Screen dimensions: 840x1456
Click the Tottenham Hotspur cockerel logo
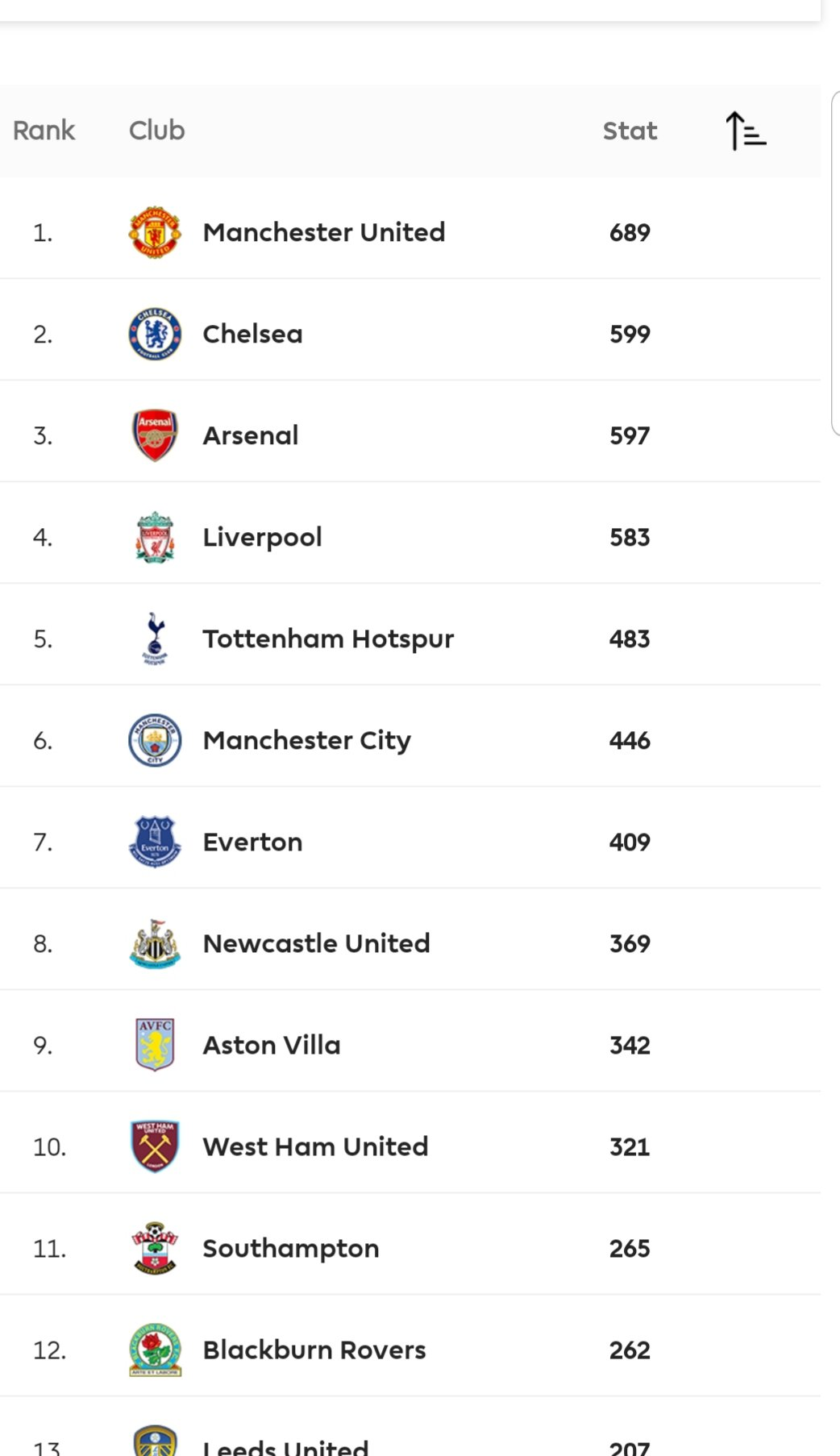[155, 639]
